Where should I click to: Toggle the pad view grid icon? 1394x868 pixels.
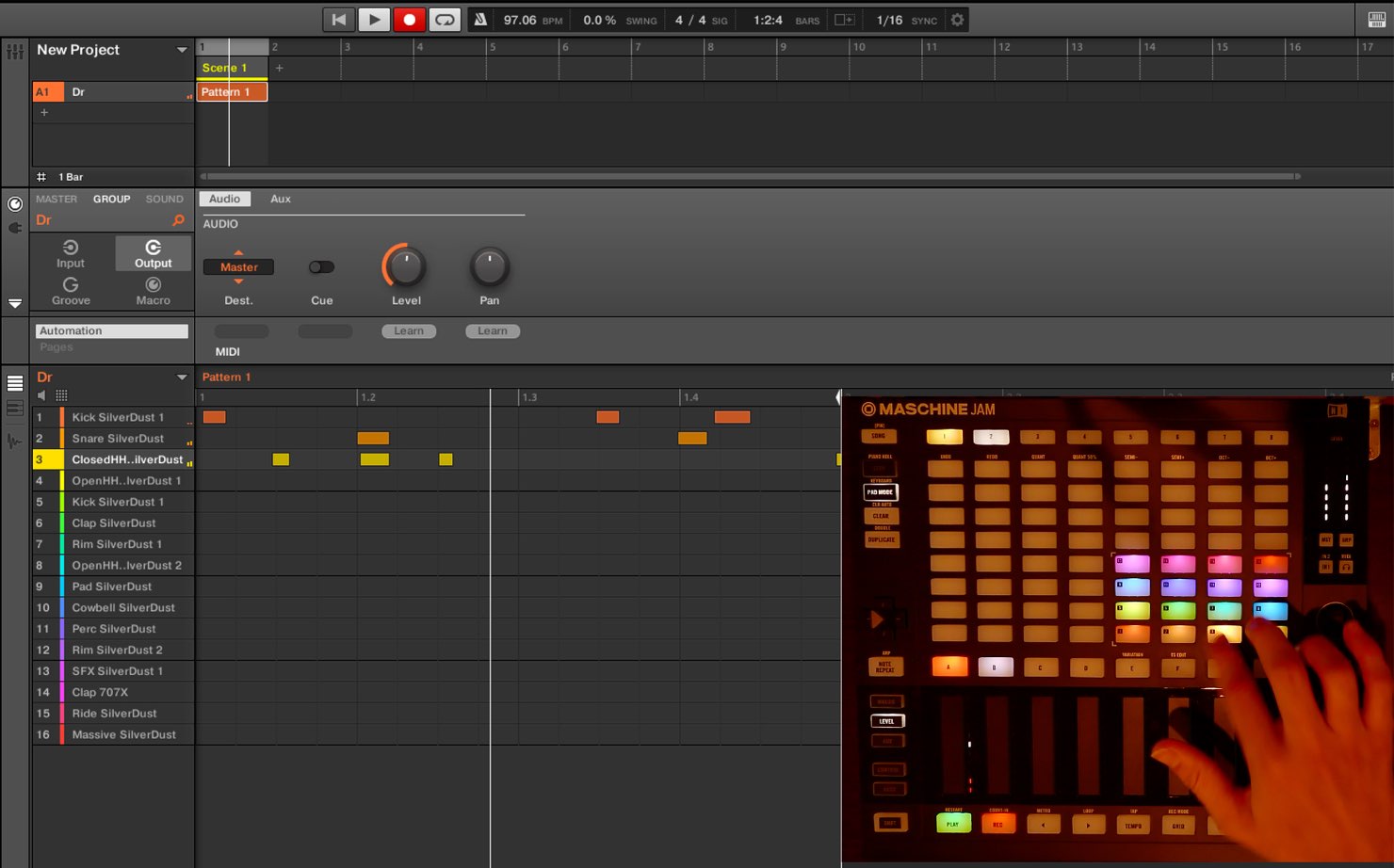[61, 395]
